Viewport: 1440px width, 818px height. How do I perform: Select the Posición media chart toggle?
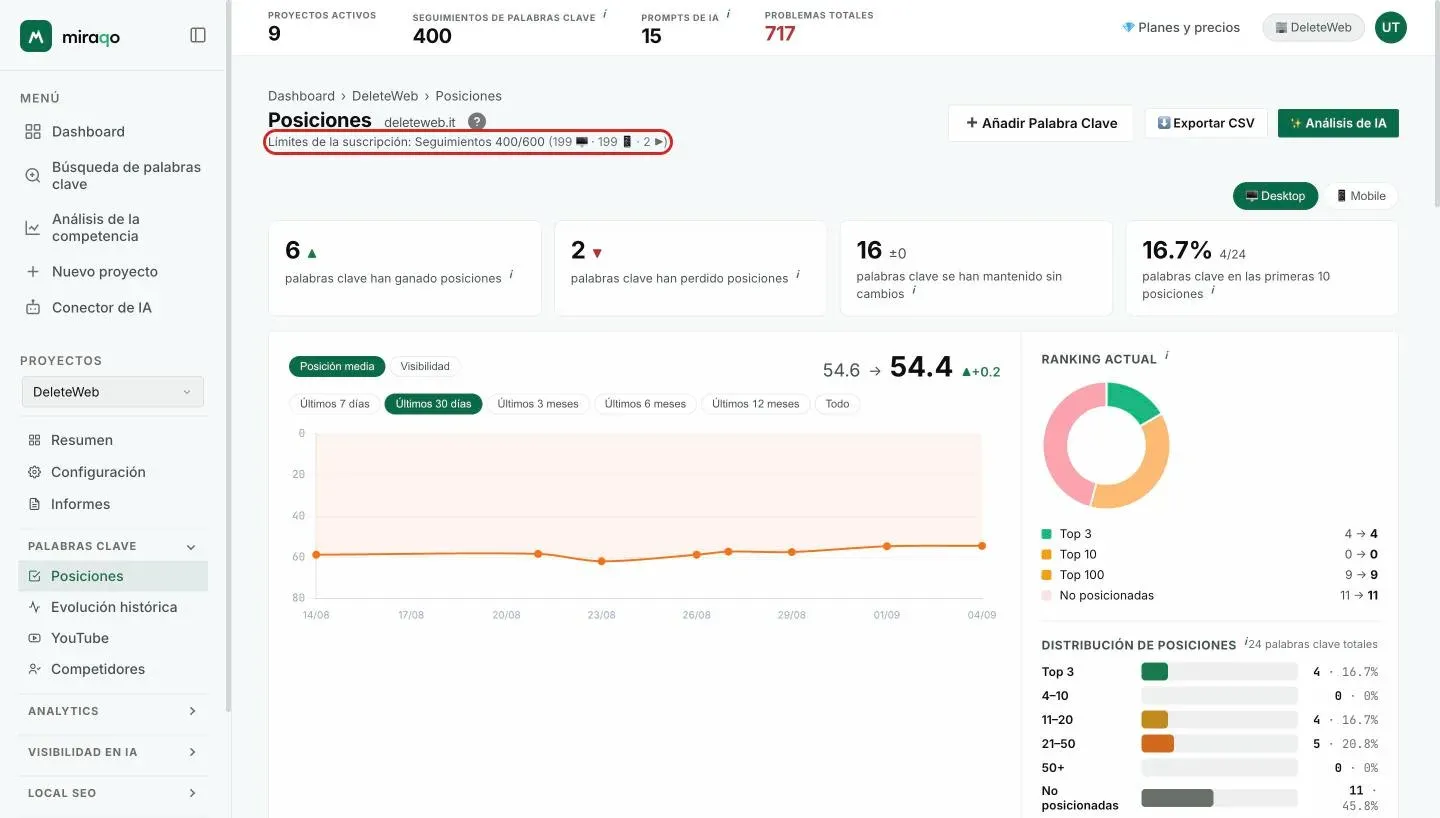click(x=337, y=366)
